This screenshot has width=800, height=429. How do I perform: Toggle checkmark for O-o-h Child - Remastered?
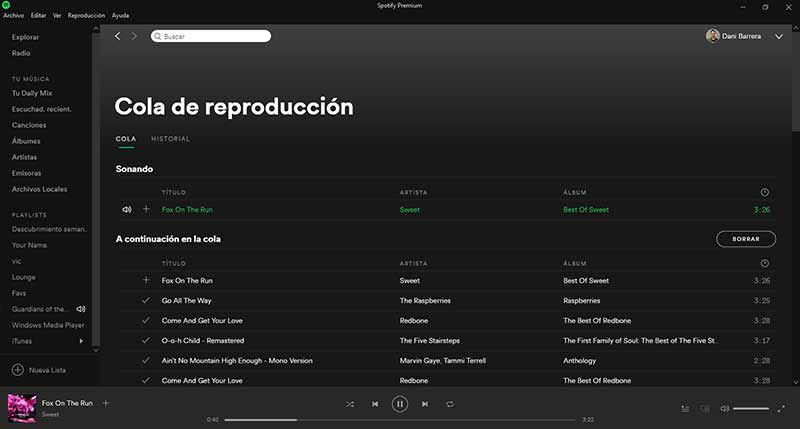click(146, 340)
